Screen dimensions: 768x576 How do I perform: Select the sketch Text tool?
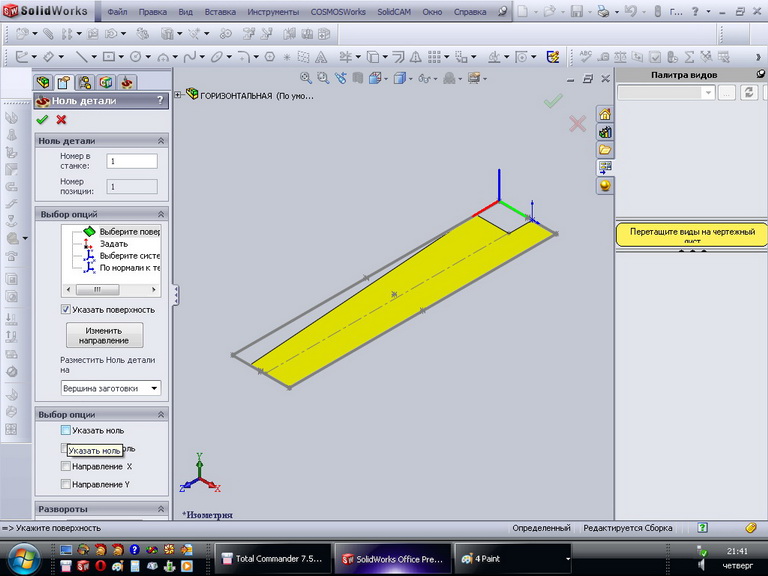pyautogui.click(x=321, y=57)
